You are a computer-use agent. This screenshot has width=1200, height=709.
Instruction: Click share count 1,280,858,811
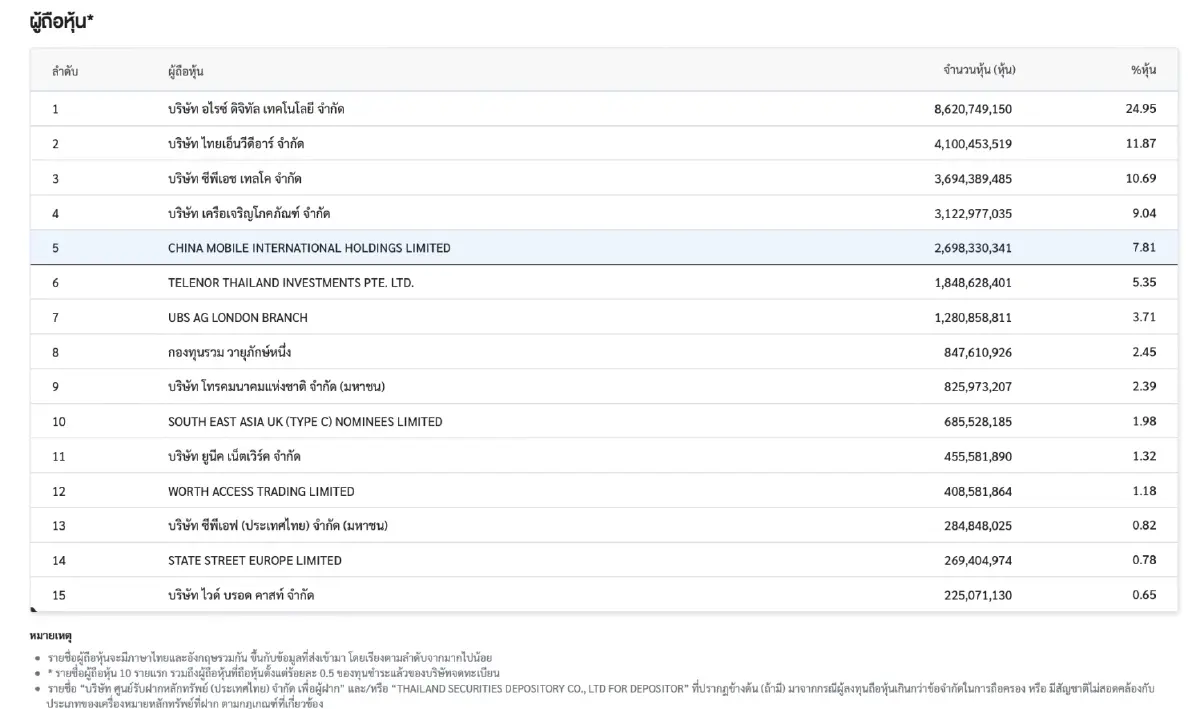[973, 318]
